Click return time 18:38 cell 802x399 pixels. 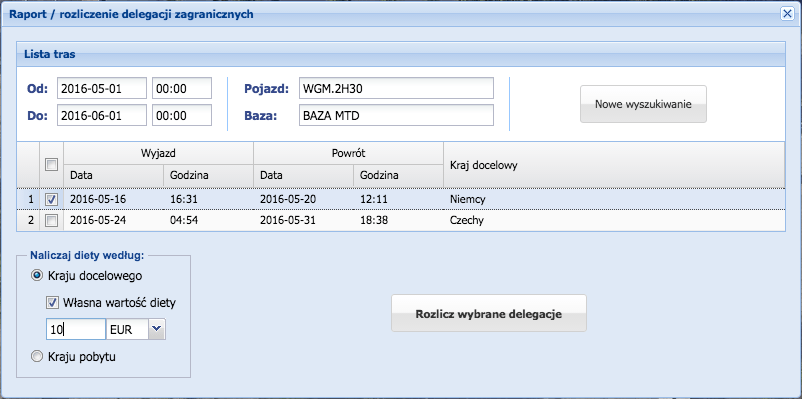pyautogui.click(x=398, y=220)
